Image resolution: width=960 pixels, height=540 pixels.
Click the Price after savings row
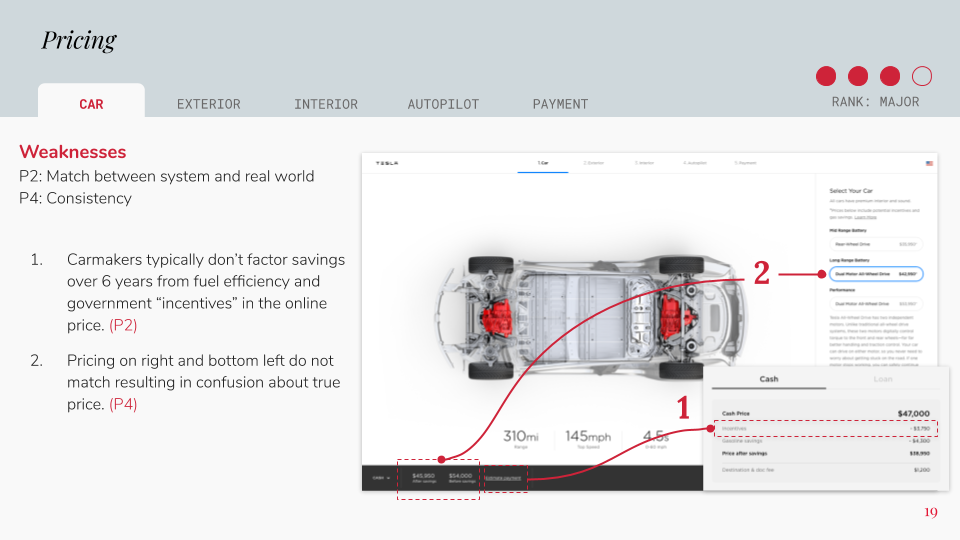825,454
